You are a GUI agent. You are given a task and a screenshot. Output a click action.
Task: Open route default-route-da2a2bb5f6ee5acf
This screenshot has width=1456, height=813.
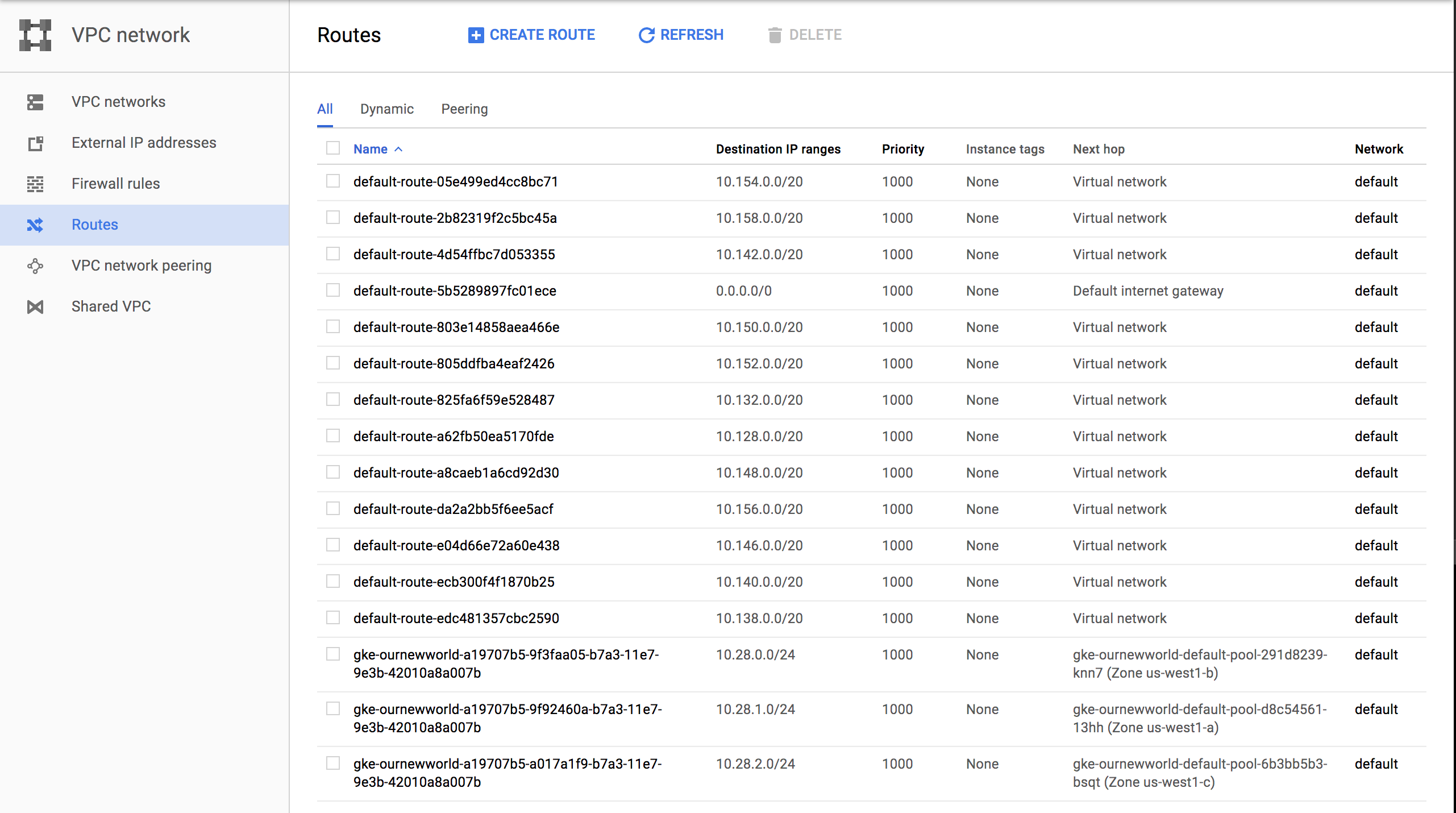pos(454,509)
